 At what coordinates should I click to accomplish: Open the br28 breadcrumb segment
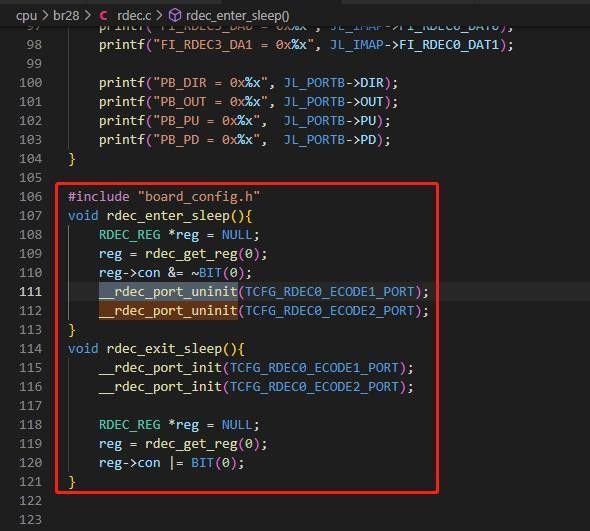pos(66,16)
